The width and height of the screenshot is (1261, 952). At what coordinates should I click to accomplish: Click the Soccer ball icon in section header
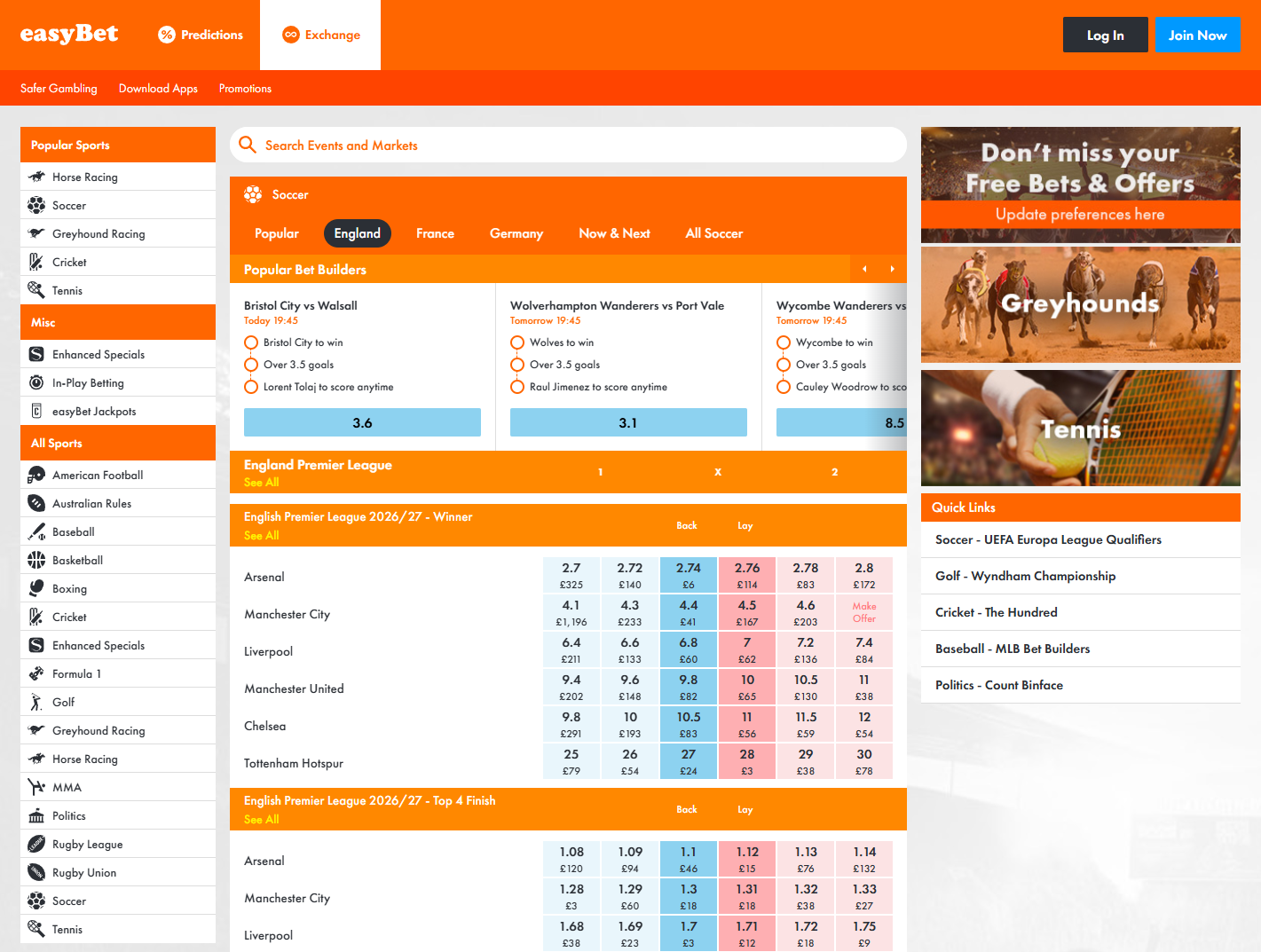[x=253, y=194]
